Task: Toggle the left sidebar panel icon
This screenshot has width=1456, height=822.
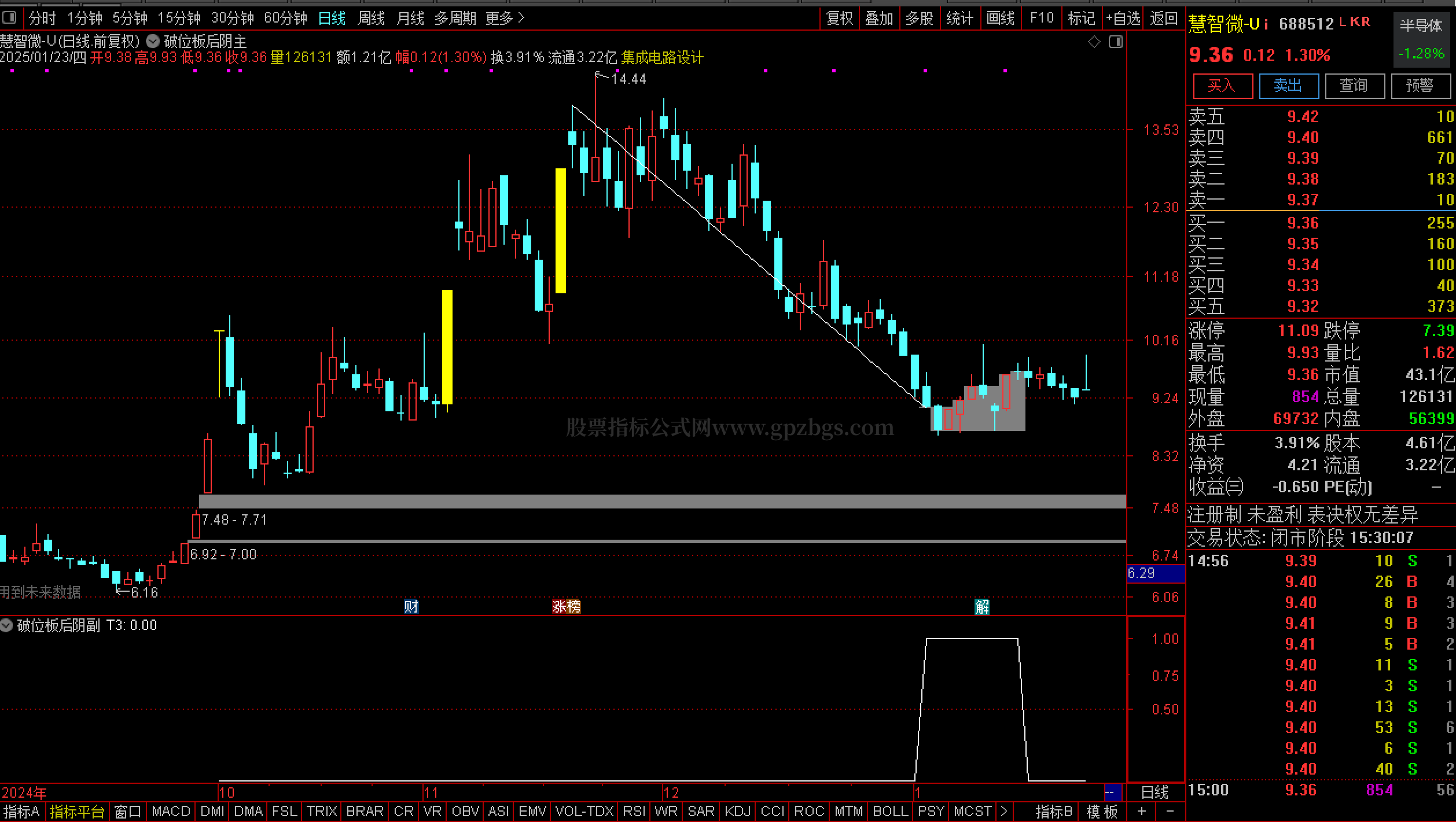Action: click(x=9, y=18)
